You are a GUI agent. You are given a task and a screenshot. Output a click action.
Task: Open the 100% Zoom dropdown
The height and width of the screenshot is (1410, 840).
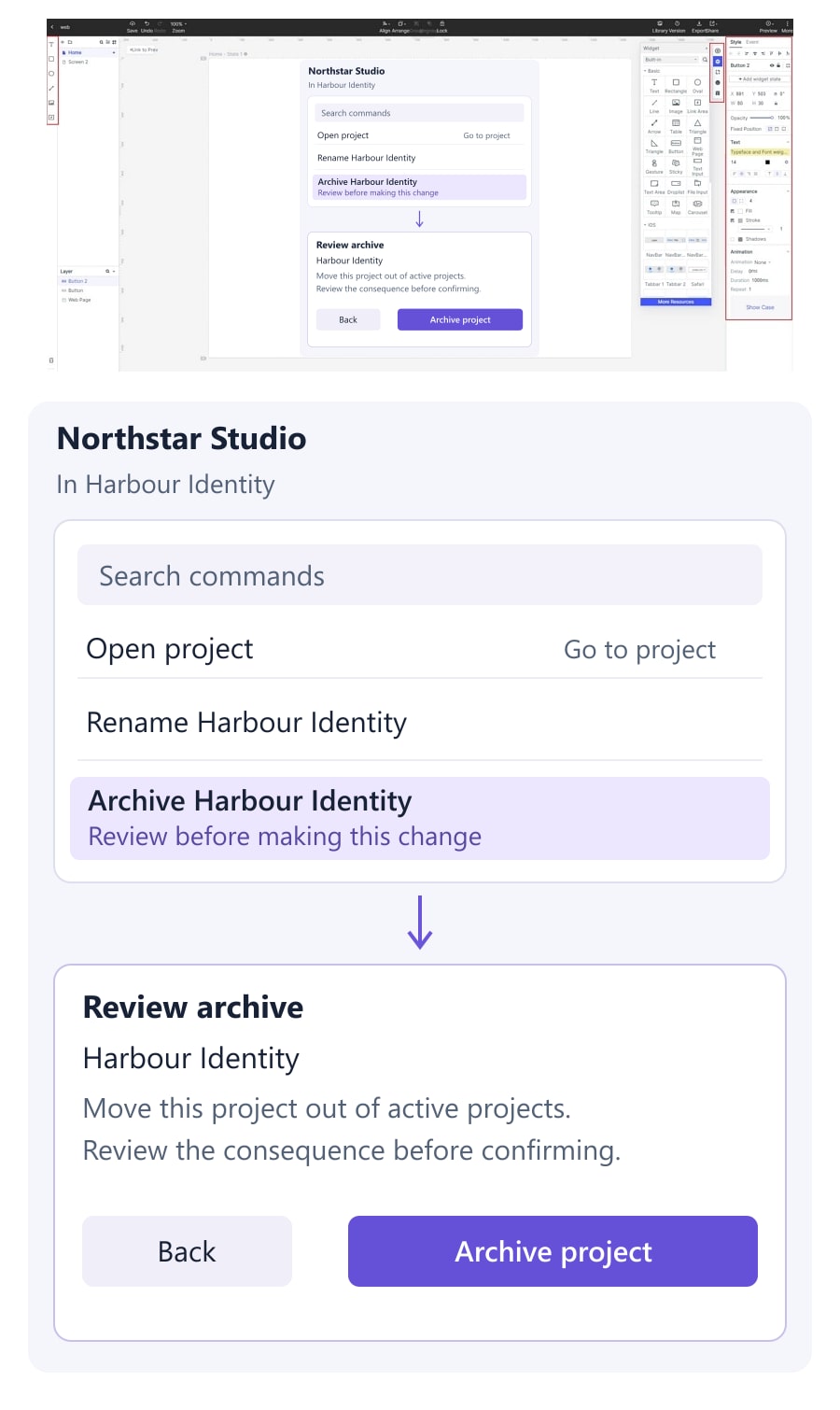click(x=177, y=23)
